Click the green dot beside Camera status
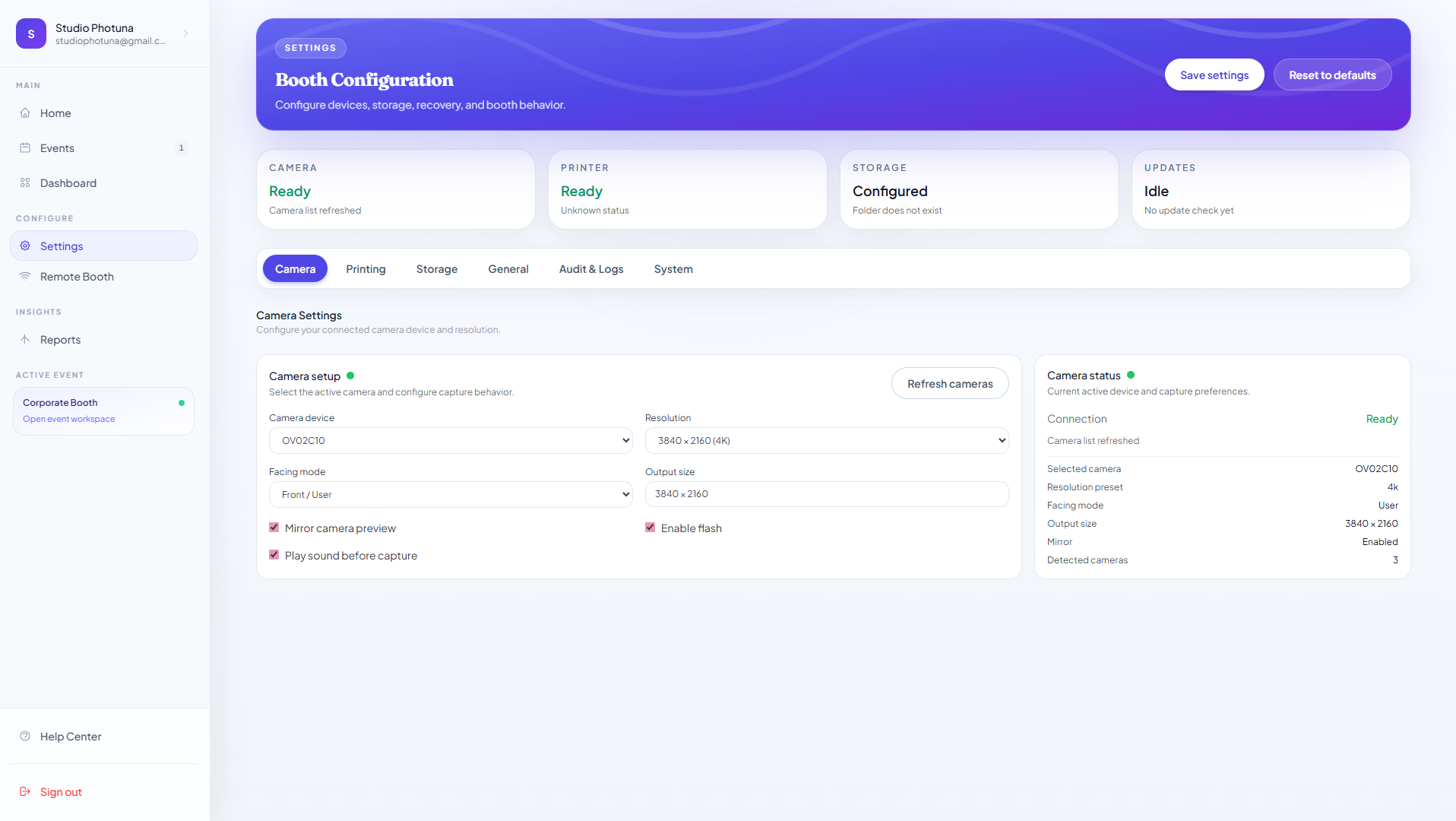The height and width of the screenshot is (821, 1456). 1131,375
